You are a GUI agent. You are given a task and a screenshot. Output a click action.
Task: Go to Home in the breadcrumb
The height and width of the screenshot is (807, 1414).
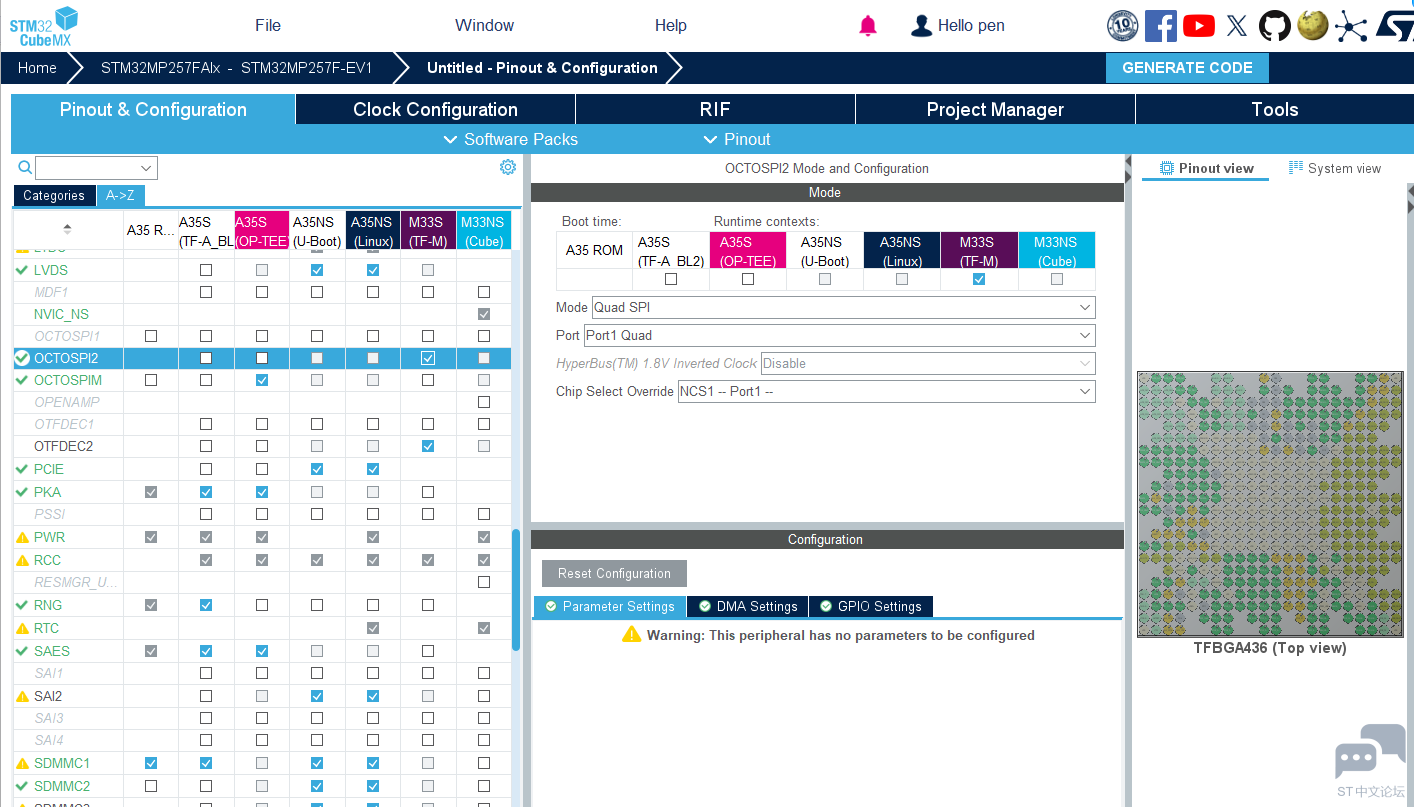[x=37, y=68]
